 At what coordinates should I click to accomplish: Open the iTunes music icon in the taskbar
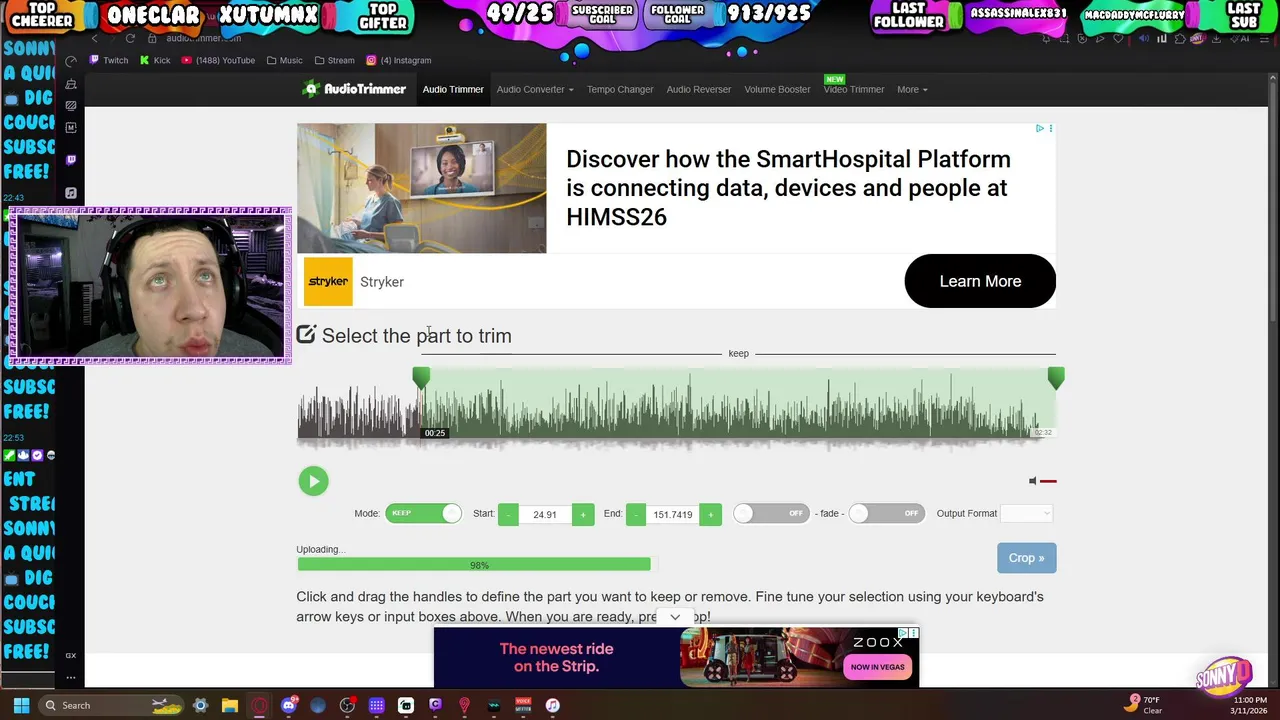[552, 705]
